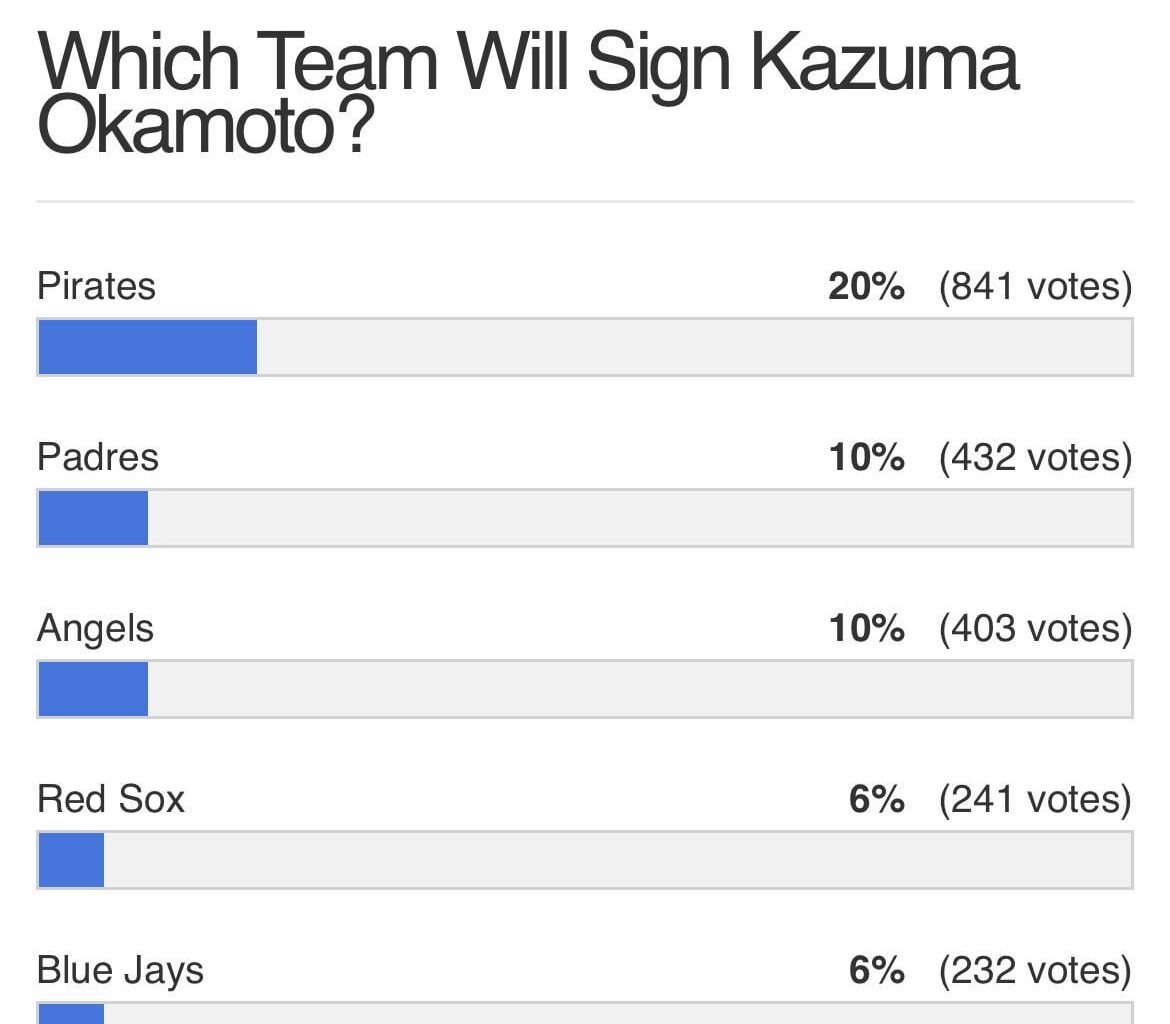Select the Angels poll option label
This screenshot has width=1170, height=1024.
click(95, 628)
